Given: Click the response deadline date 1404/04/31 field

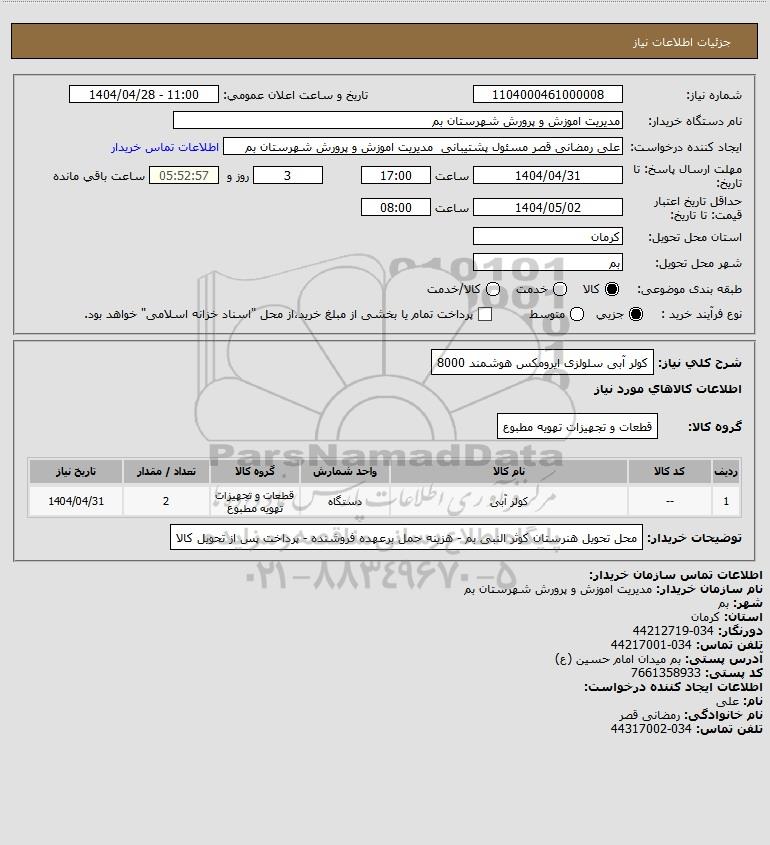Looking at the screenshot, I should pos(547,175).
